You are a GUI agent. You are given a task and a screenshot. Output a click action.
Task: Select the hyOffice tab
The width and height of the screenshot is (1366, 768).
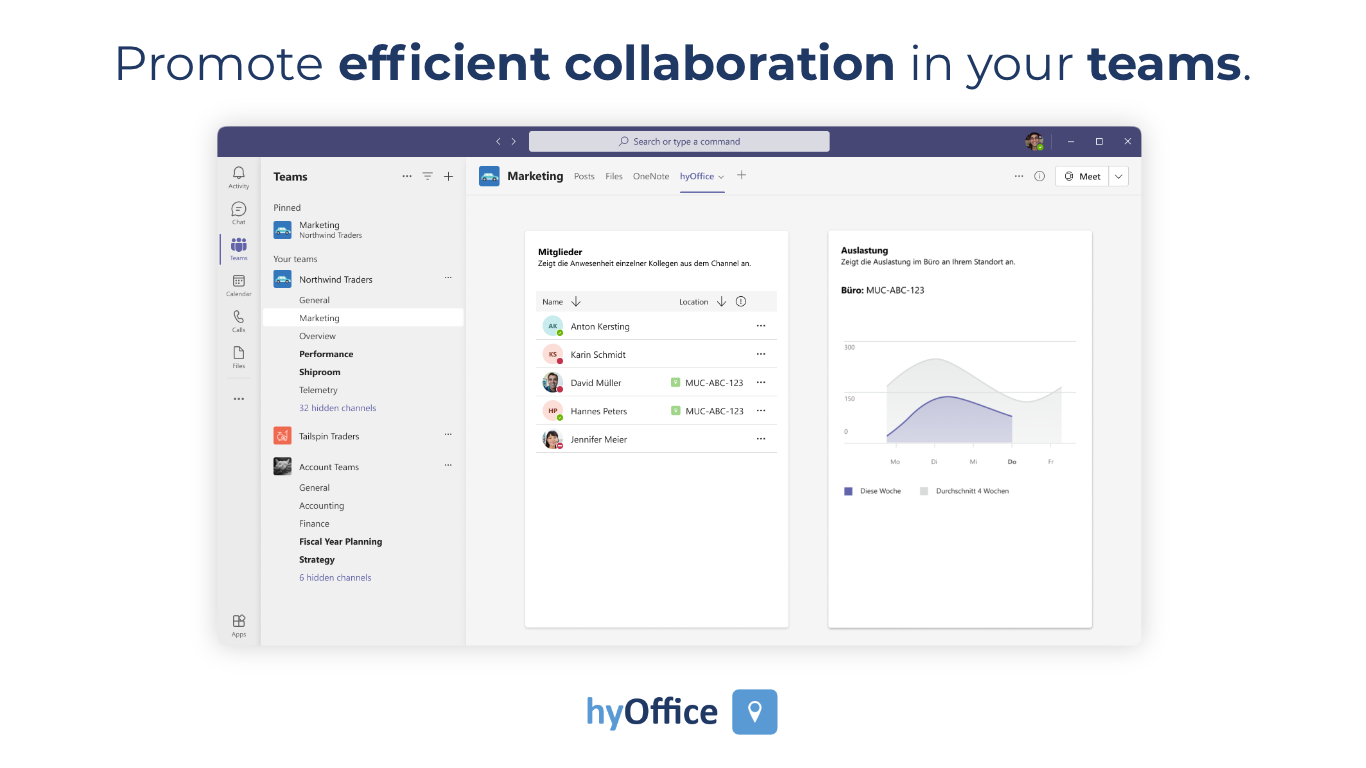pyautogui.click(x=697, y=176)
